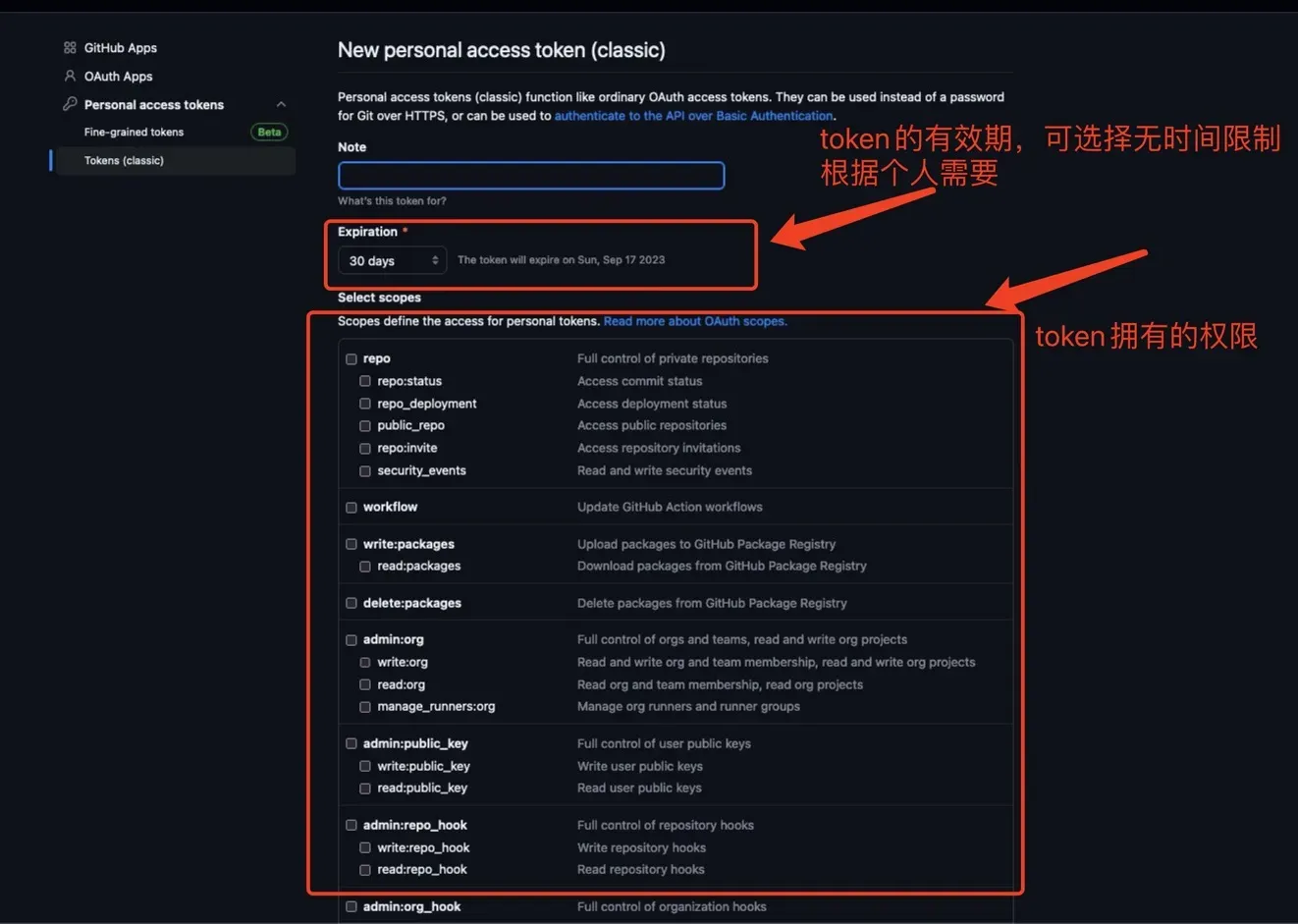
Task: Enable the admin:public_key scope
Action: pos(352,743)
